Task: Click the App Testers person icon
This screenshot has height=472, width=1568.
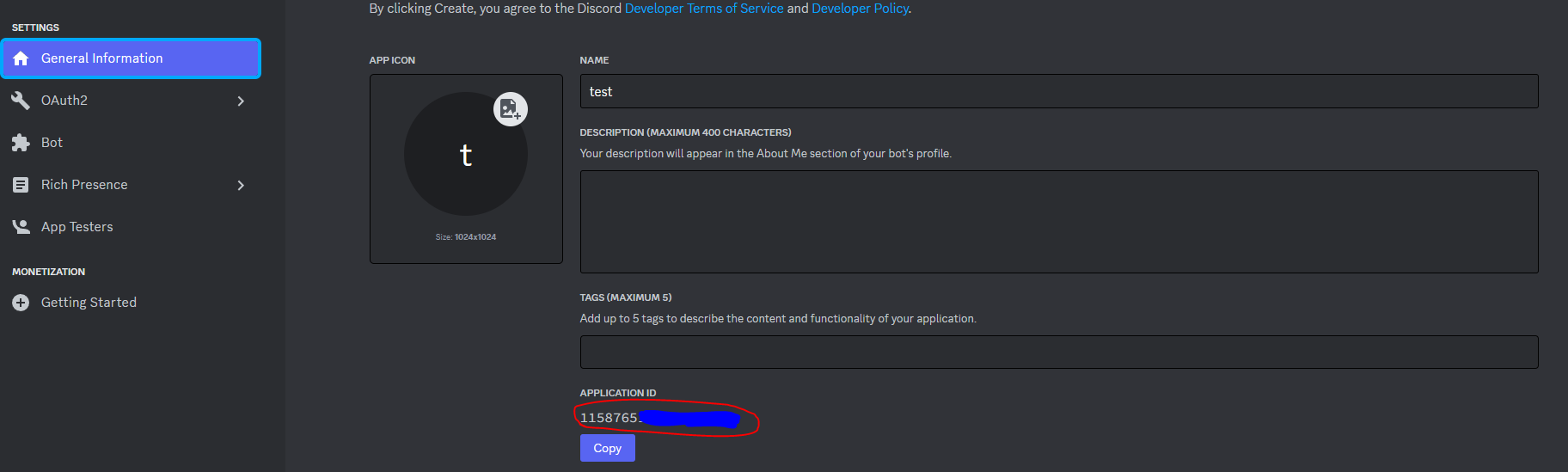Action: tap(21, 227)
